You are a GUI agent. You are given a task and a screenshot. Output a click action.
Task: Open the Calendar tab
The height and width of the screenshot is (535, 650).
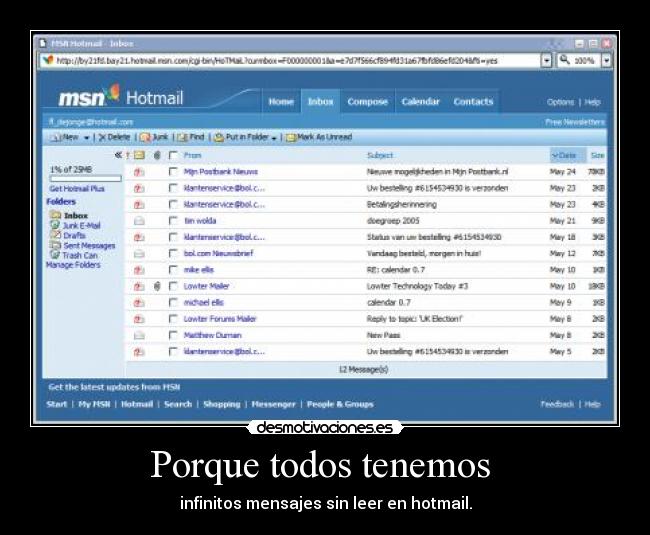(420, 102)
